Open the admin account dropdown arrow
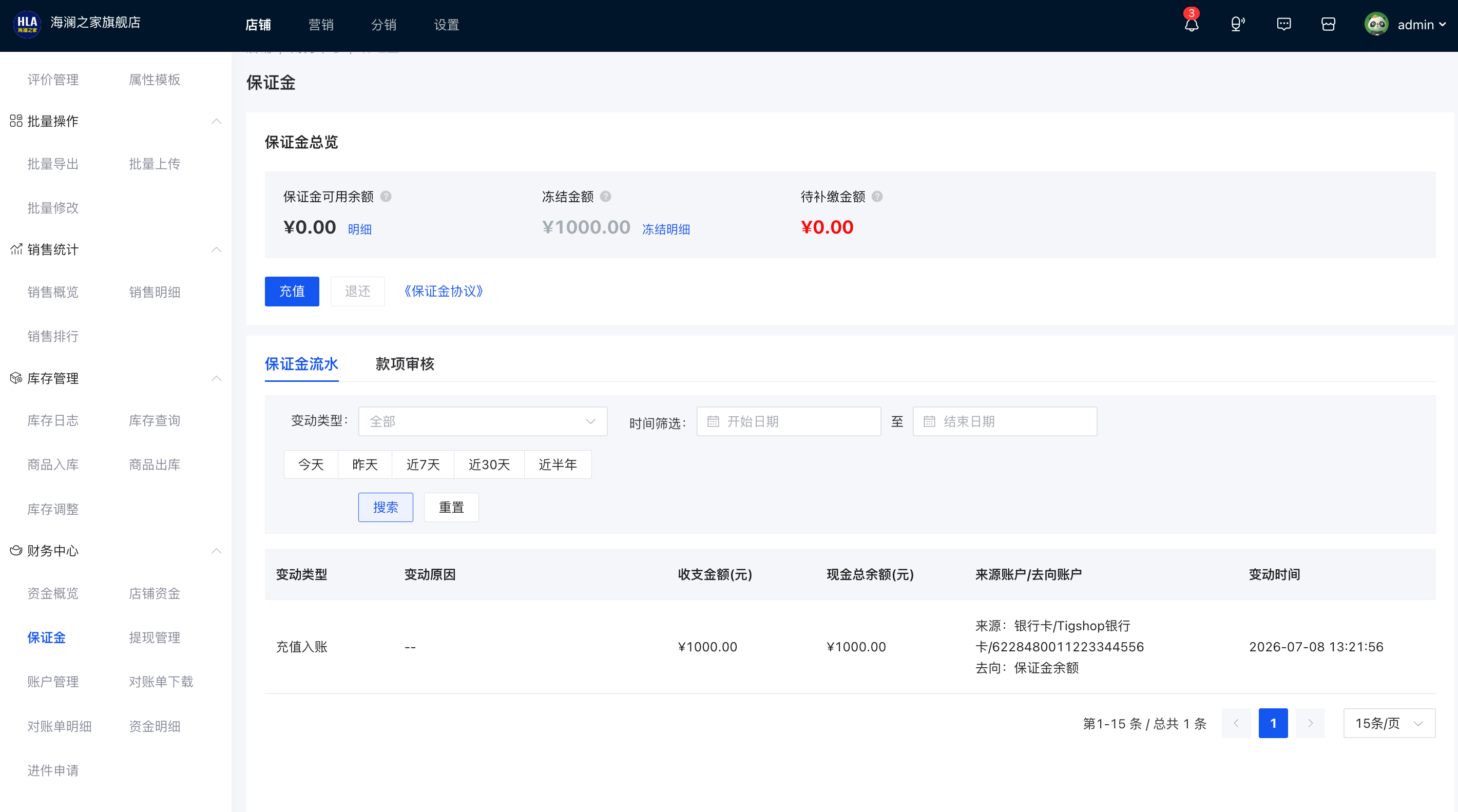Viewport: 1458px width, 812px height. 1442,24
